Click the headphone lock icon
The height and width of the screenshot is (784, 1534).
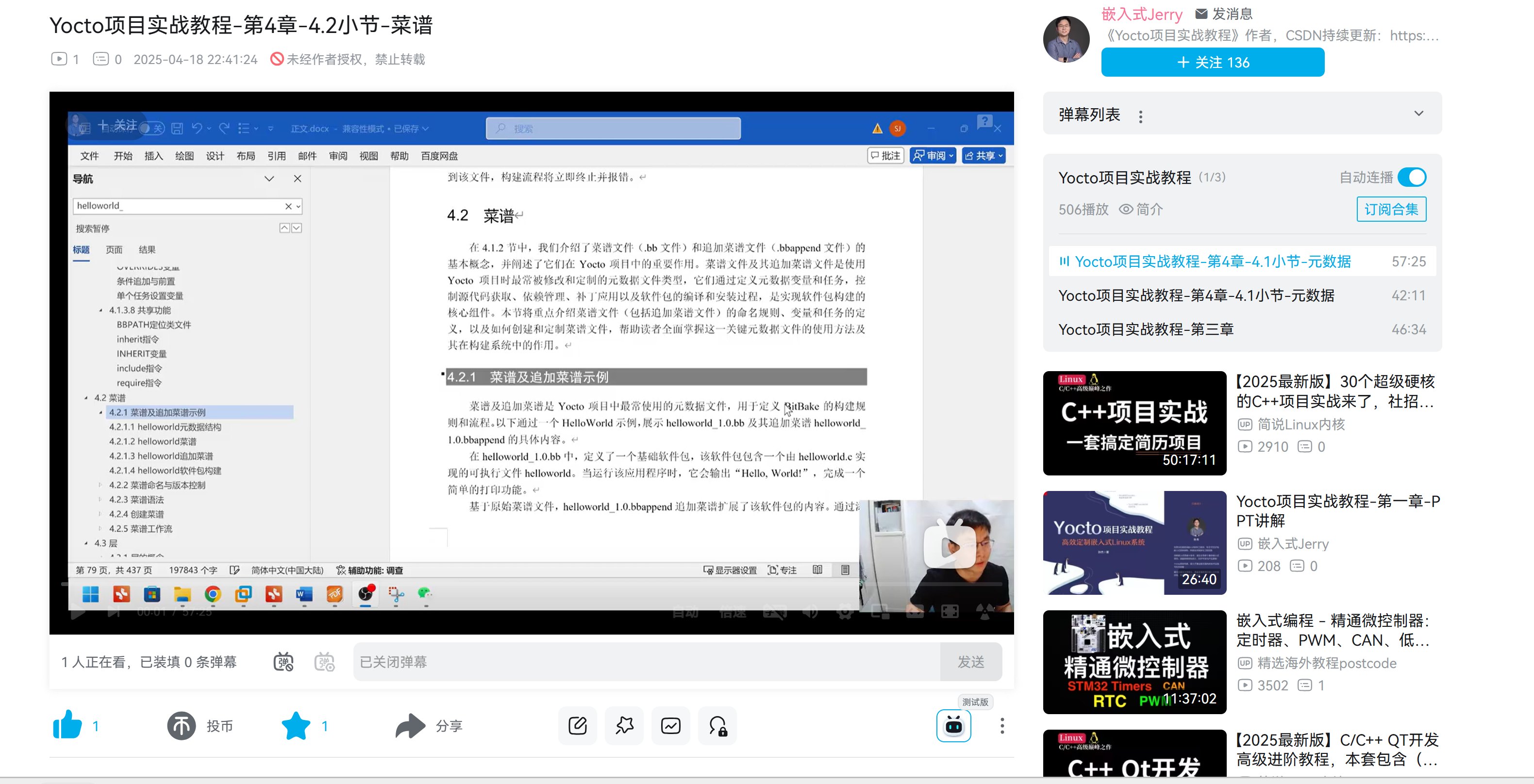point(717,726)
